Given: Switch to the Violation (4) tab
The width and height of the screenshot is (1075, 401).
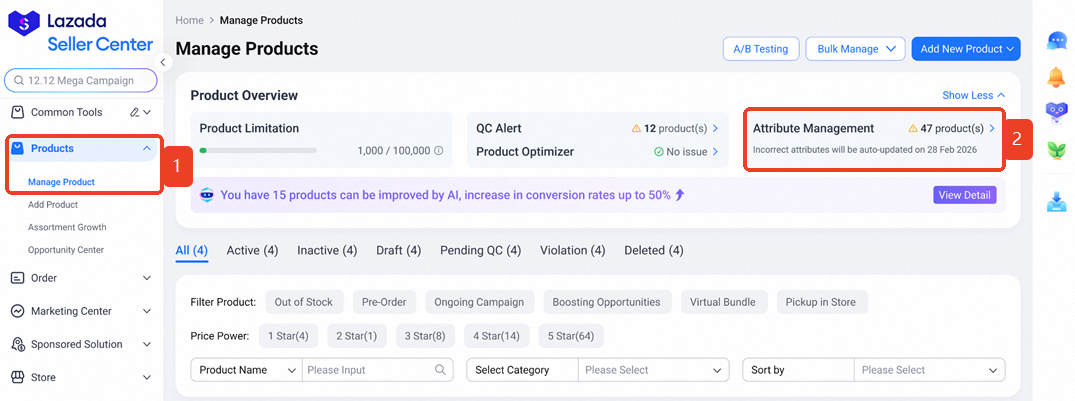Looking at the screenshot, I should 572,251.
